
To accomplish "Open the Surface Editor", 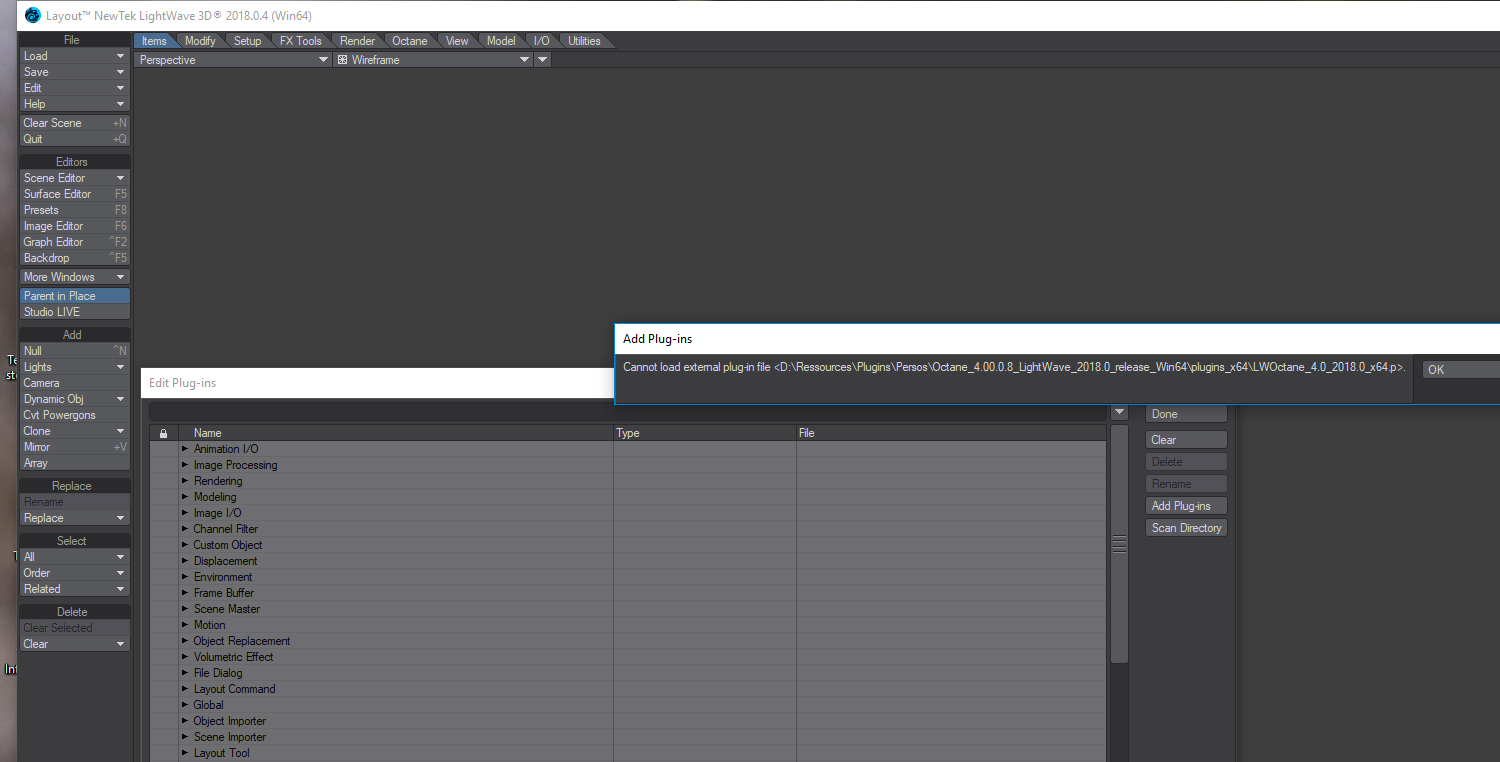I will pyautogui.click(x=75, y=194).
